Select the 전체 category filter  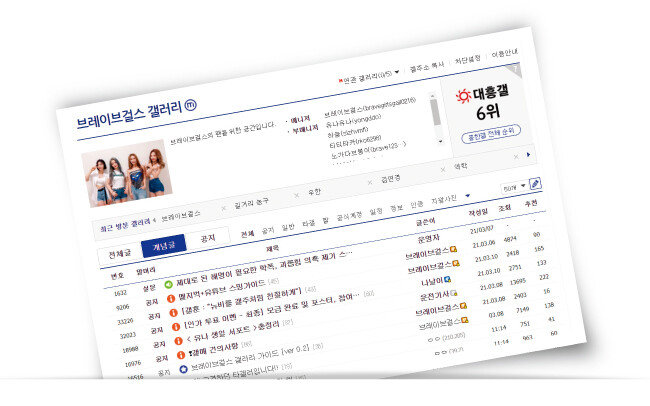click(247, 233)
